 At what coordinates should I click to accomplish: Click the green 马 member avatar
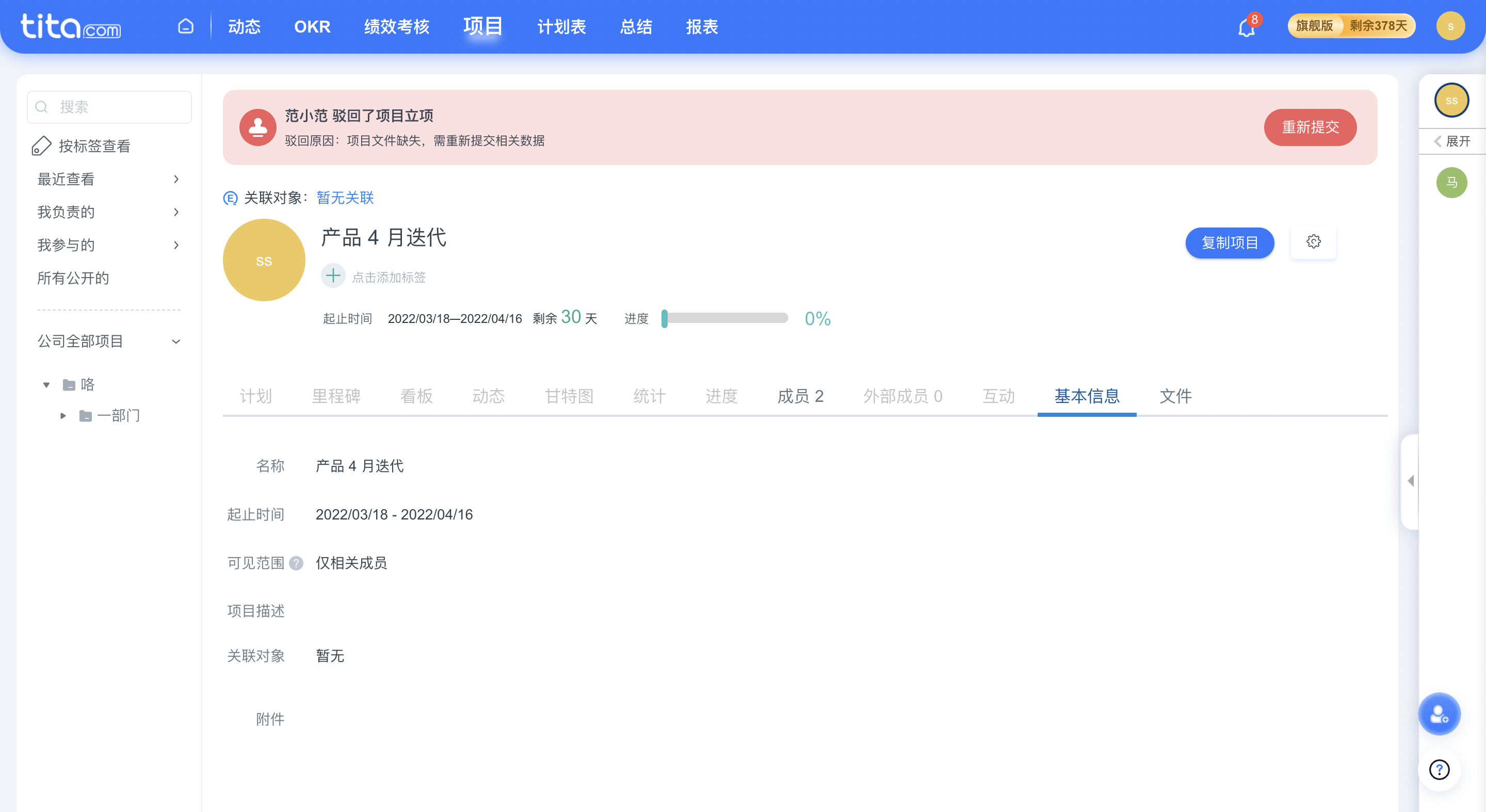pos(1451,183)
